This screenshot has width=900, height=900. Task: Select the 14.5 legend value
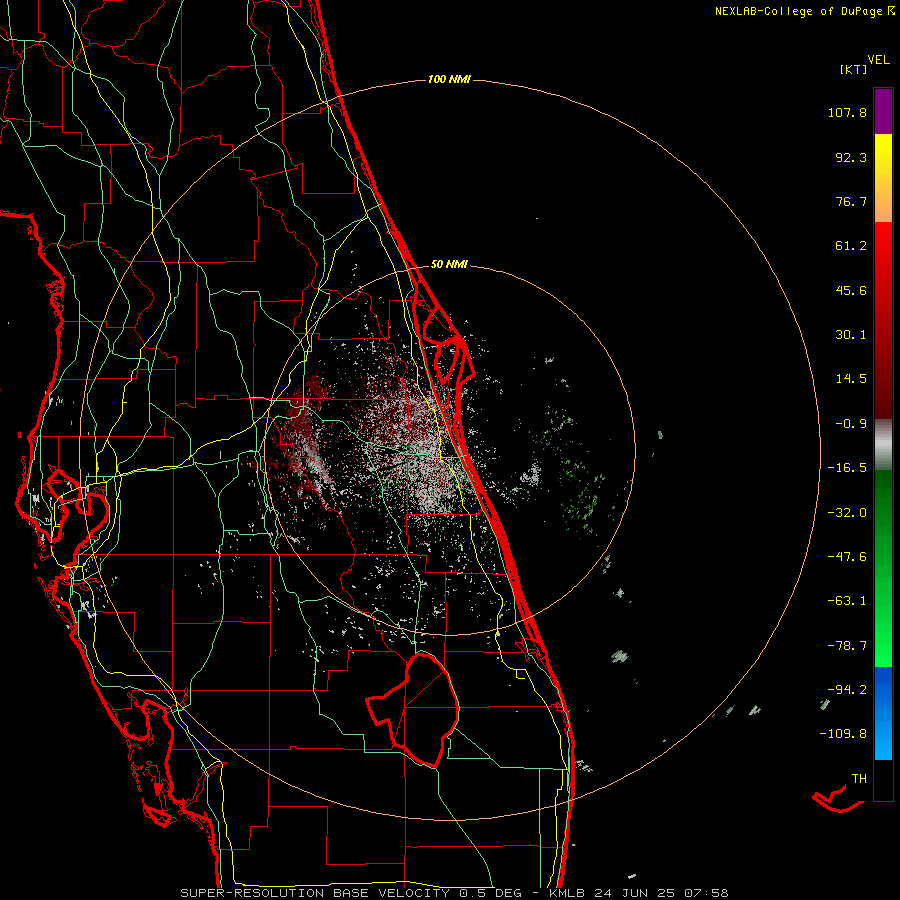[851, 379]
